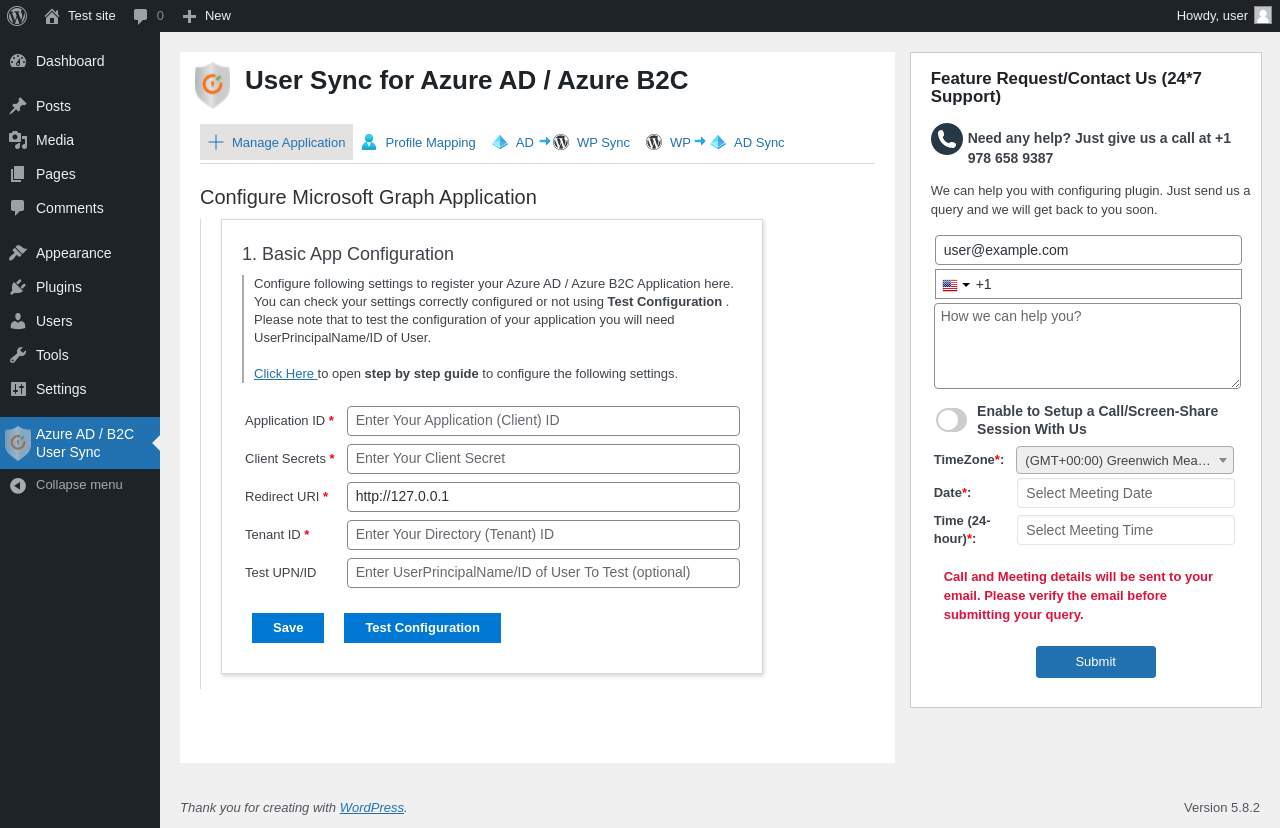Screen dimensions: 1280x828
Task: Enable the Call/Screen-Share session toggle
Action: (951, 420)
